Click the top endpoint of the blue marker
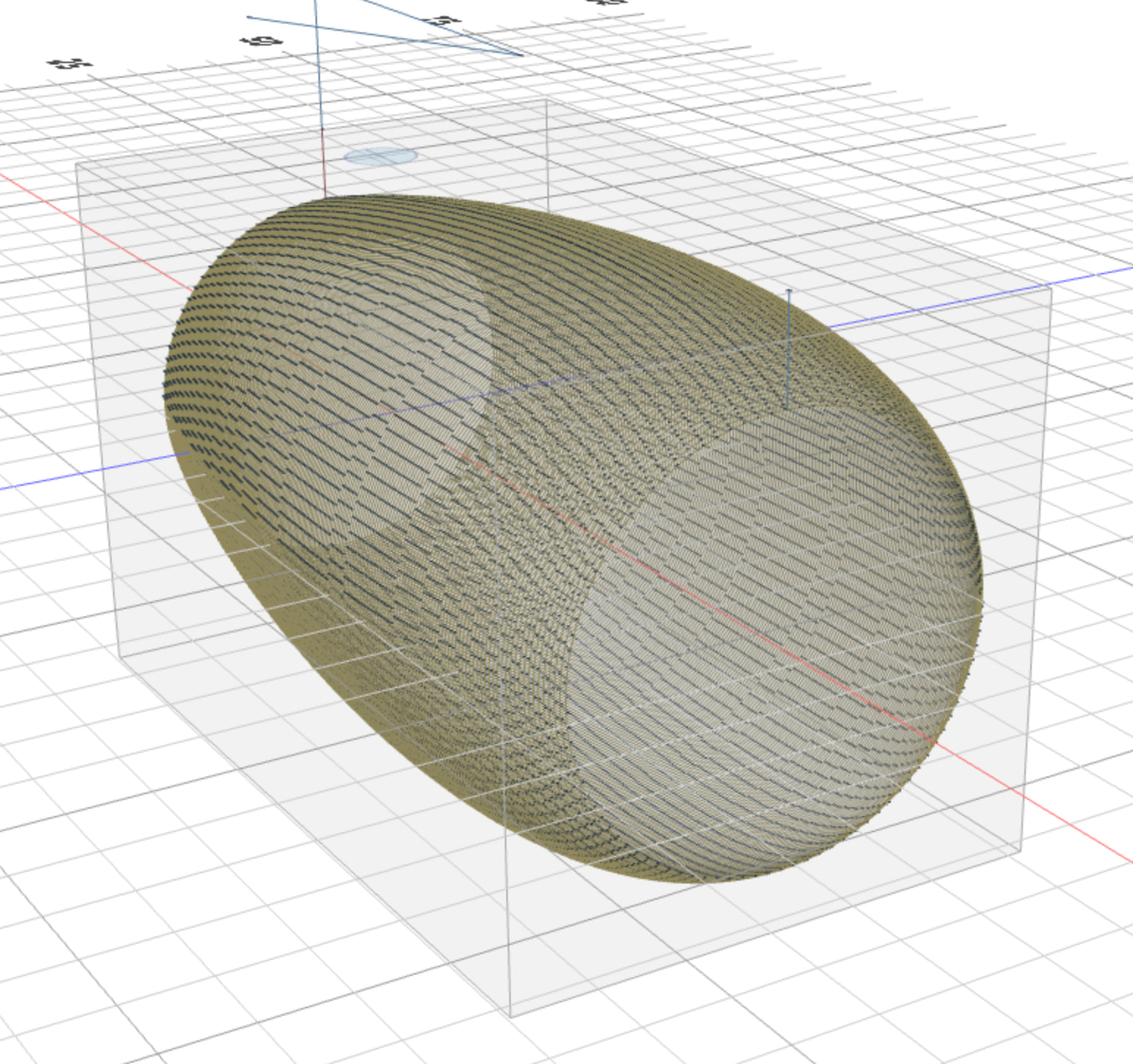Image resolution: width=1133 pixels, height=1064 pixels. coord(789,292)
